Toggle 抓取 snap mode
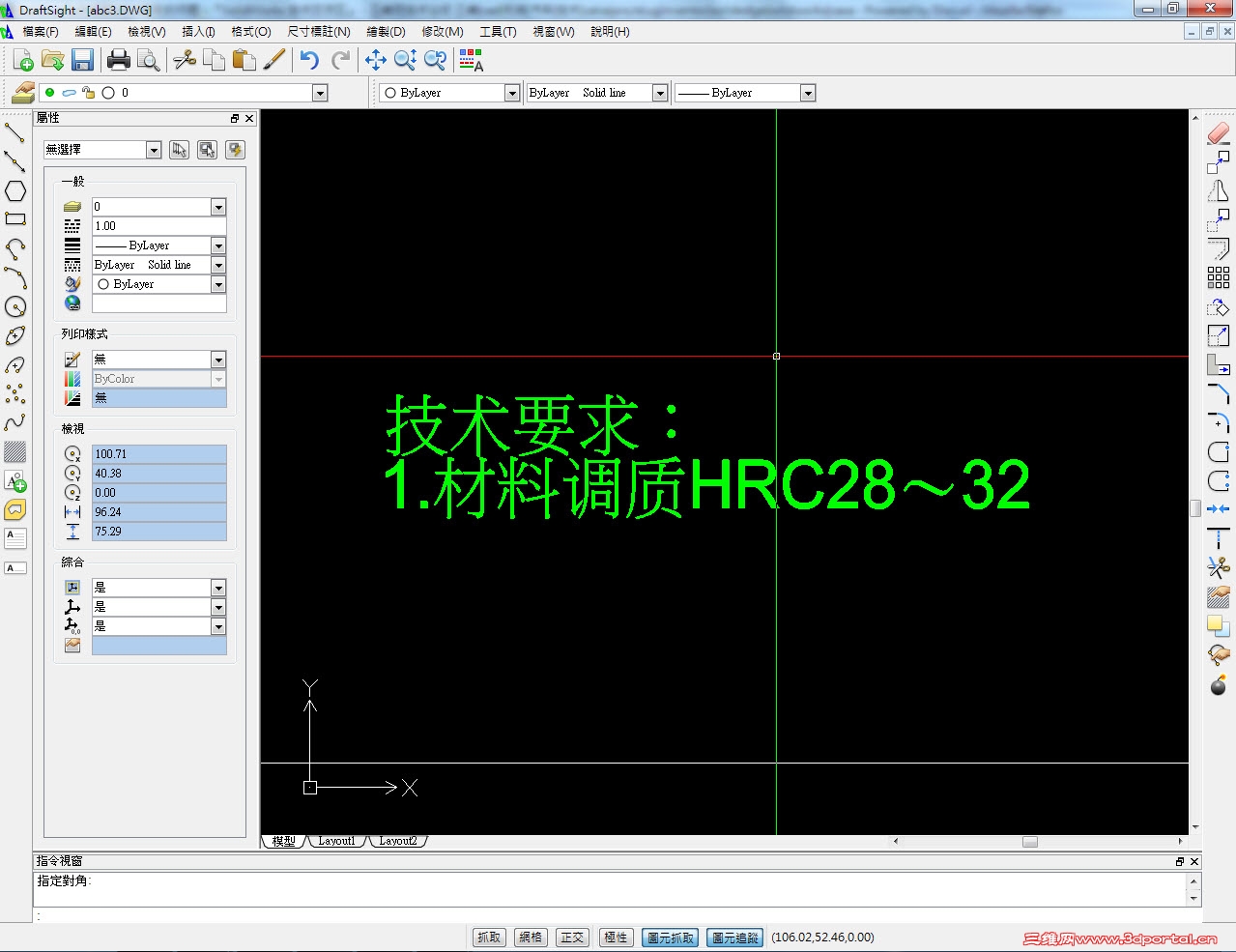The image size is (1236, 952). (x=489, y=938)
